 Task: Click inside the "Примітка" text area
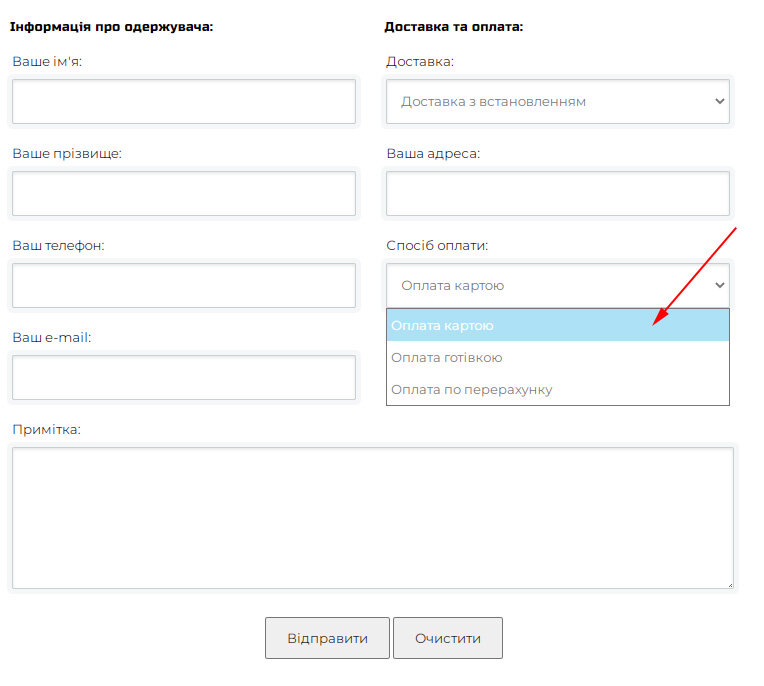[372, 518]
